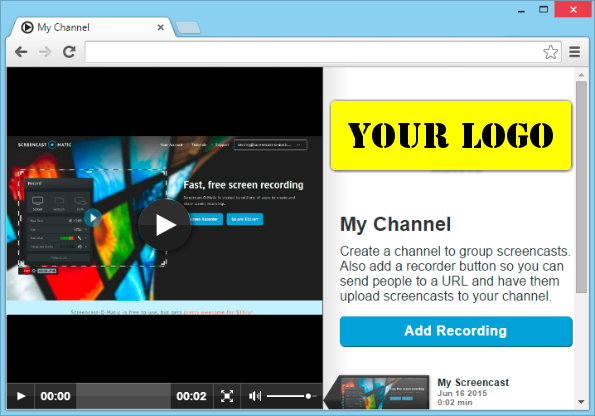The height and width of the screenshot is (416, 595).
Task: Click the scrollbar down arrow
Action: 581,402
